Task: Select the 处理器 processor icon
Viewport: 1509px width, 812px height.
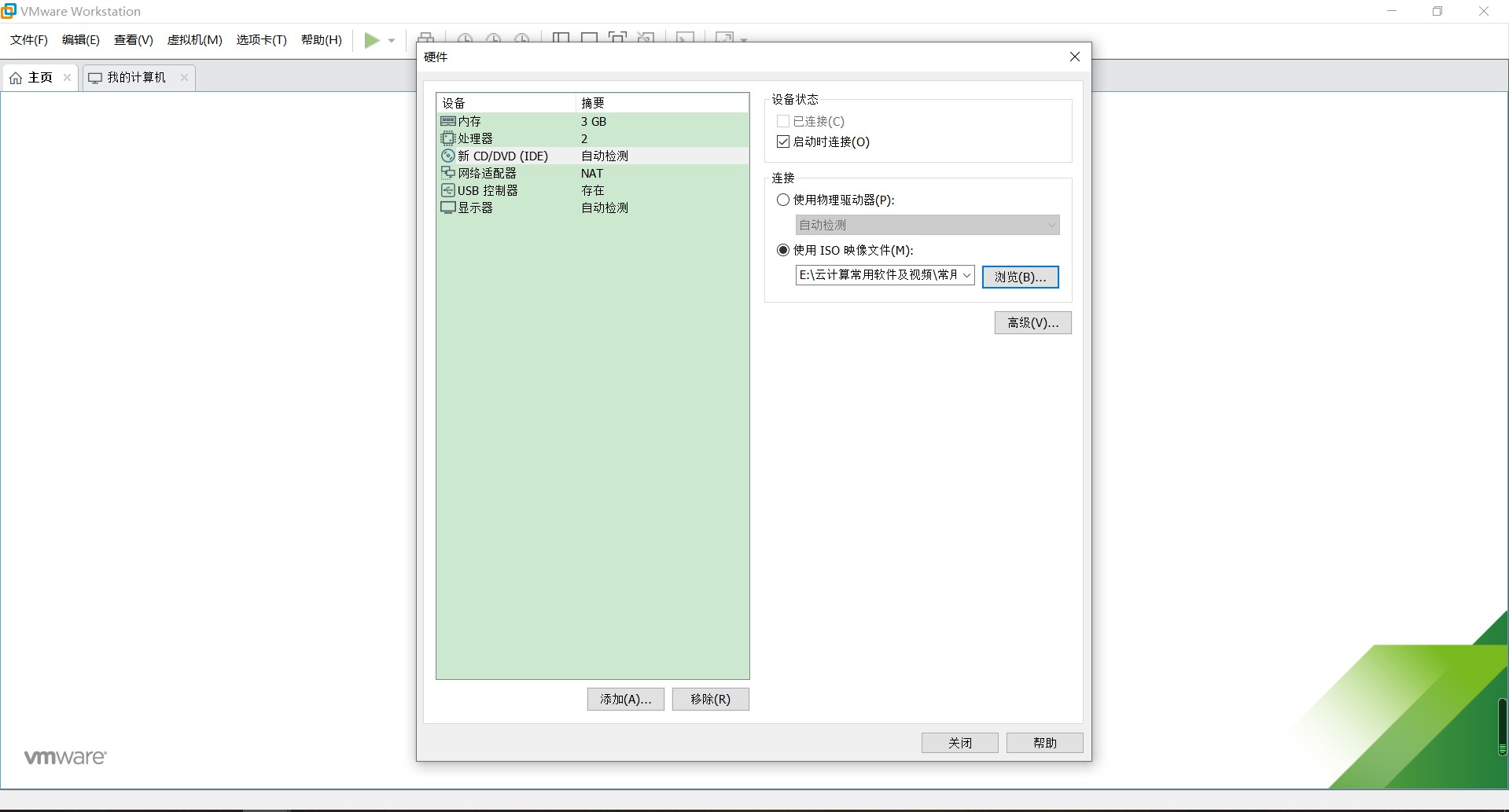Action: (448, 138)
